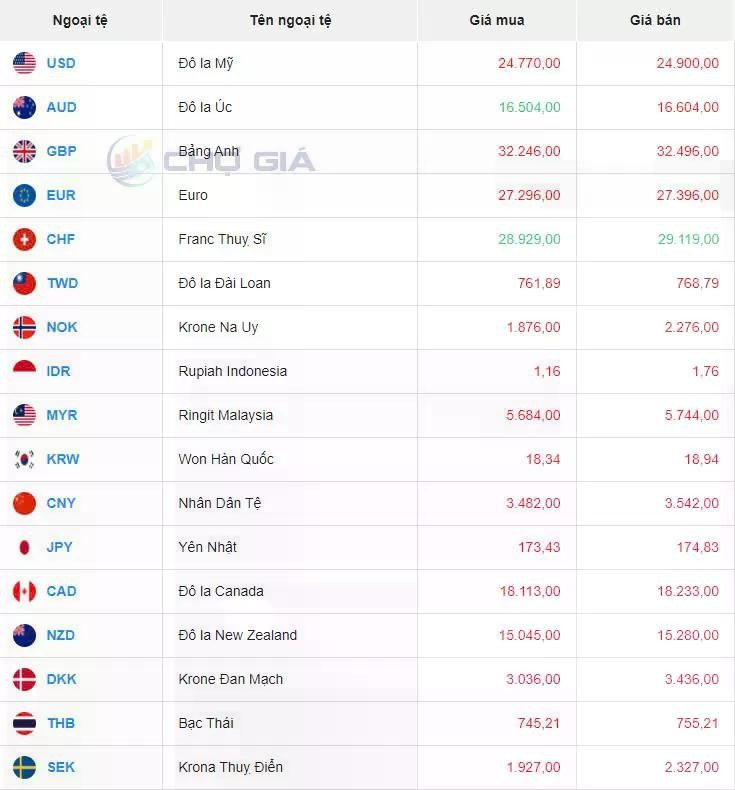Click the Australia flag icon

point(24,107)
